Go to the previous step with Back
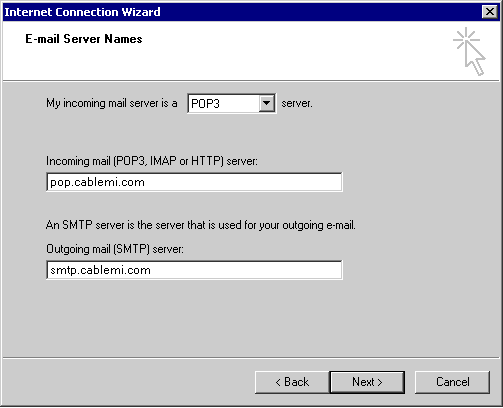The image size is (503, 408). [292, 382]
